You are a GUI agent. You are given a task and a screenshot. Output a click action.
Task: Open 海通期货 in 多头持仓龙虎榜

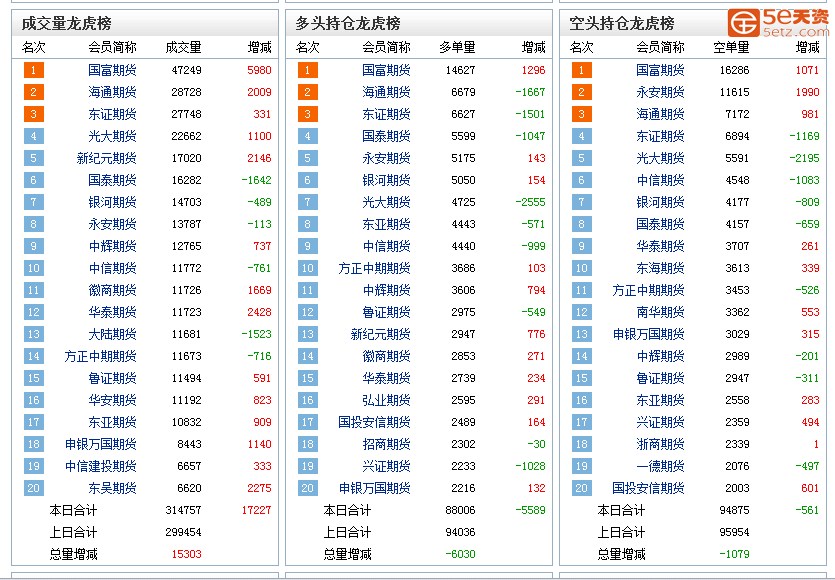pos(386,92)
